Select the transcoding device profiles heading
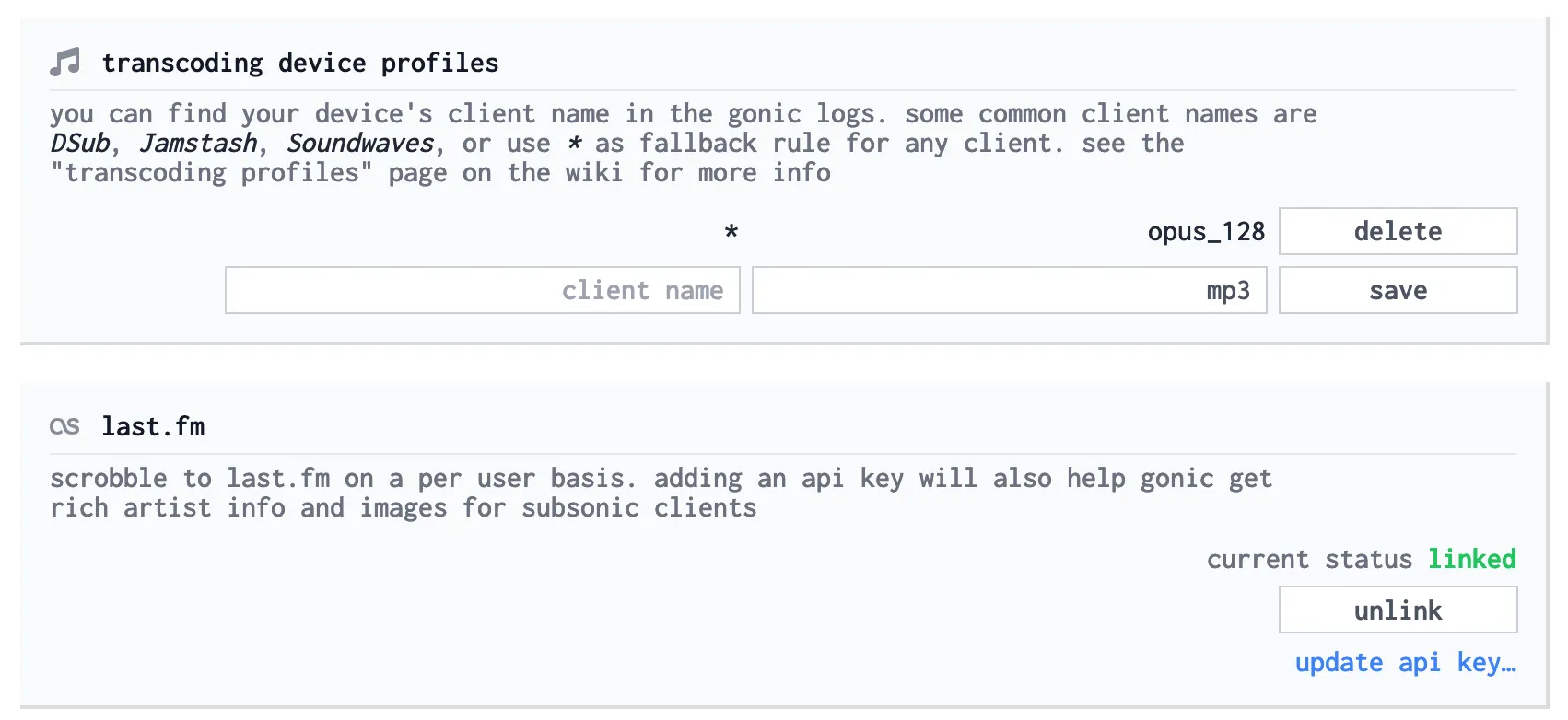Image resolution: width=1568 pixels, height=720 pixels. tap(300, 63)
